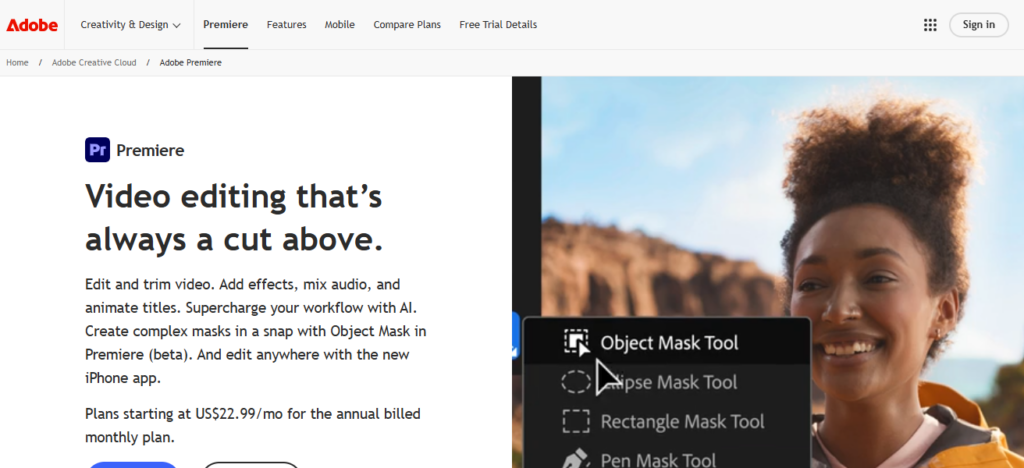The image size is (1024, 468).
Task: Click the Adobe logo
Action: [32, 25]
